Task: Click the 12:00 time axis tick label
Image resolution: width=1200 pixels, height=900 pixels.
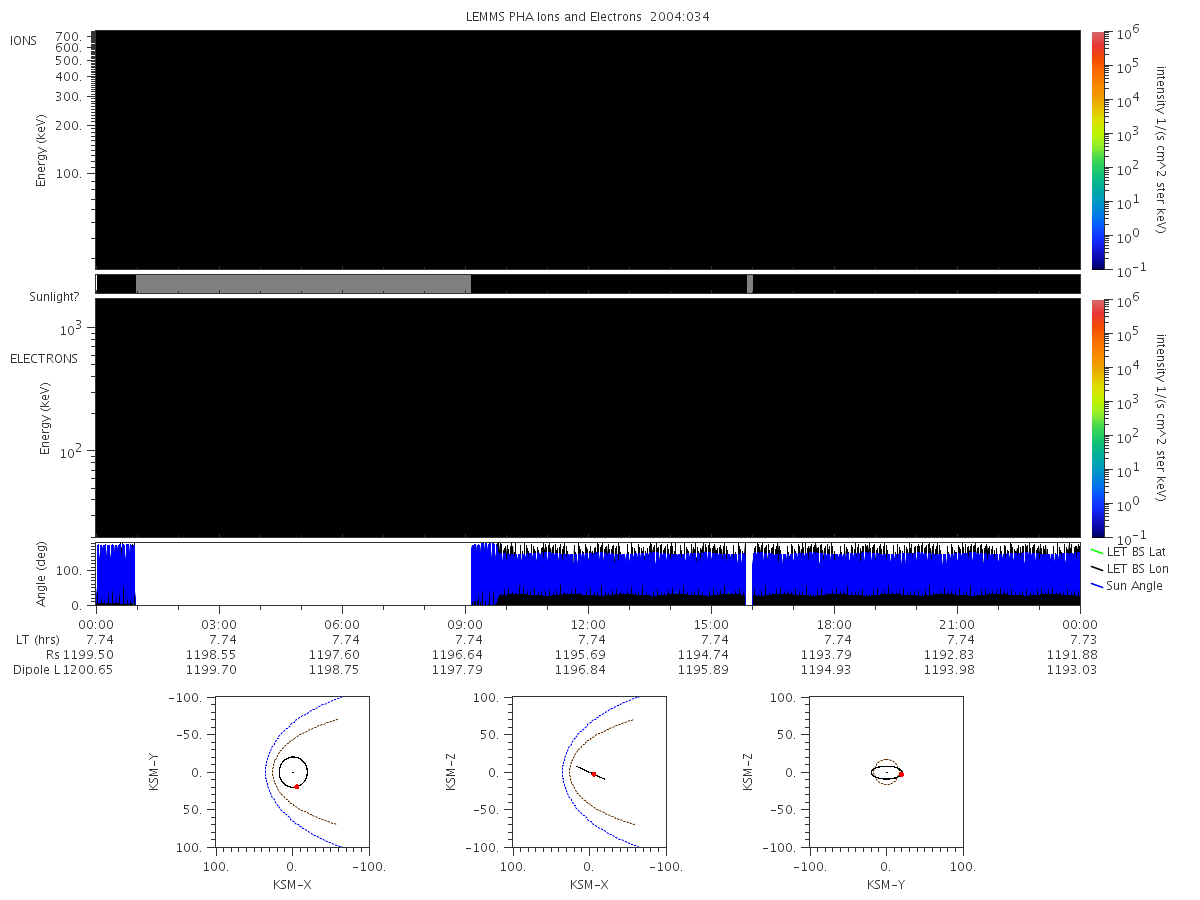Action: (588, 622)
